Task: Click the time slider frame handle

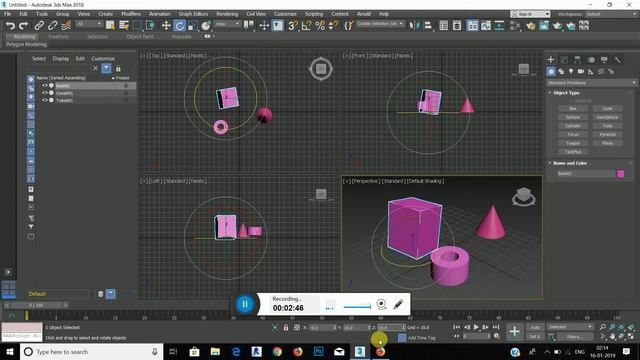Action: (37, 305)
